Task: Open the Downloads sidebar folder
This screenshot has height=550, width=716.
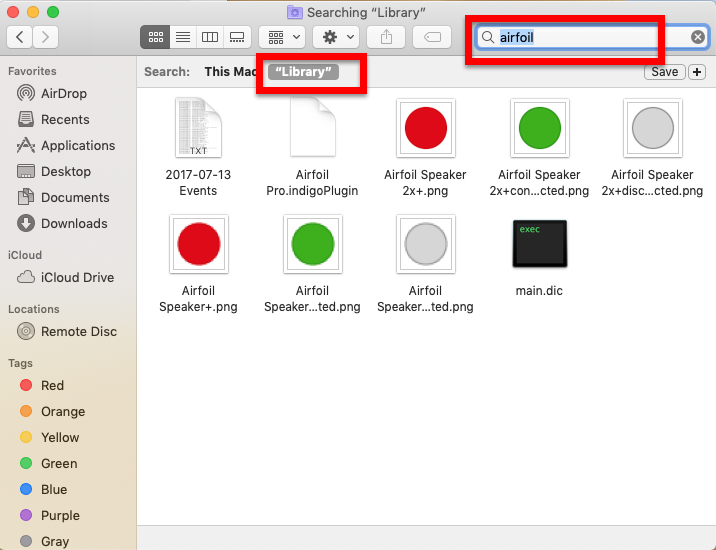Action: tap(73, 223)
